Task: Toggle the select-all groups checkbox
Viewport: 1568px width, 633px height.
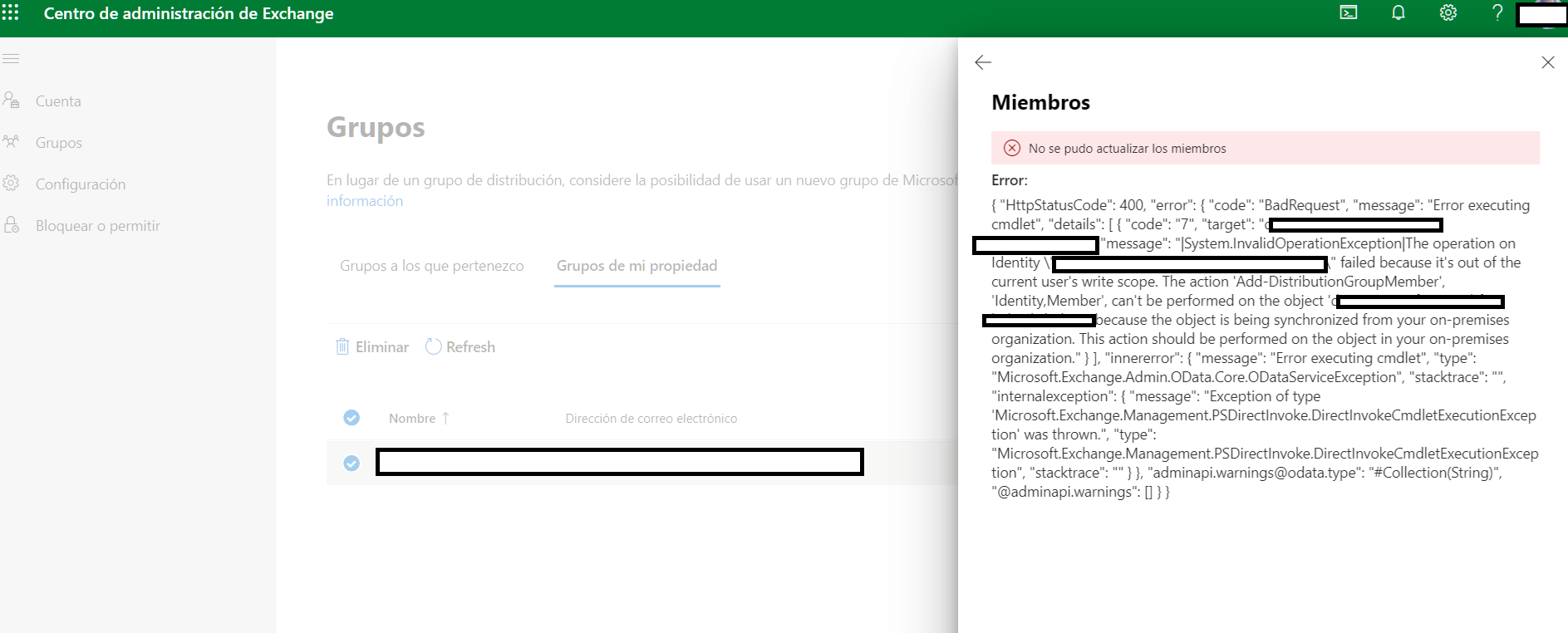Action: tap(351, 418)
